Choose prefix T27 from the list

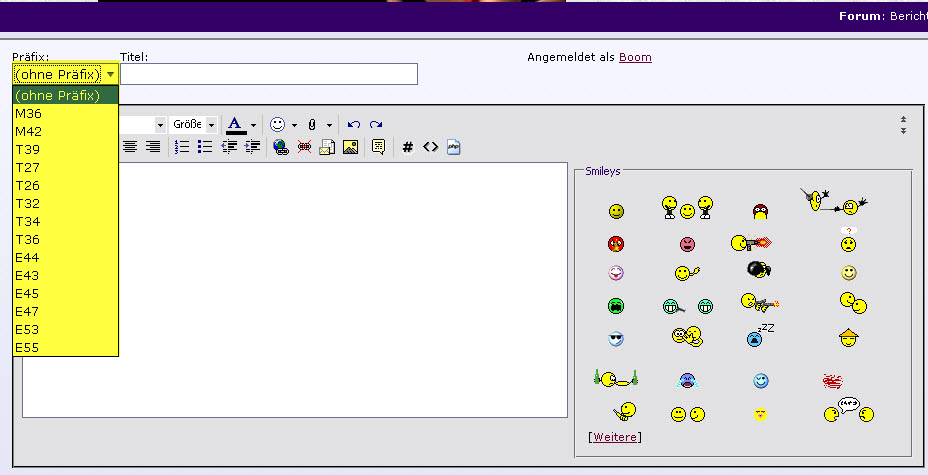(x=66, y=167)
